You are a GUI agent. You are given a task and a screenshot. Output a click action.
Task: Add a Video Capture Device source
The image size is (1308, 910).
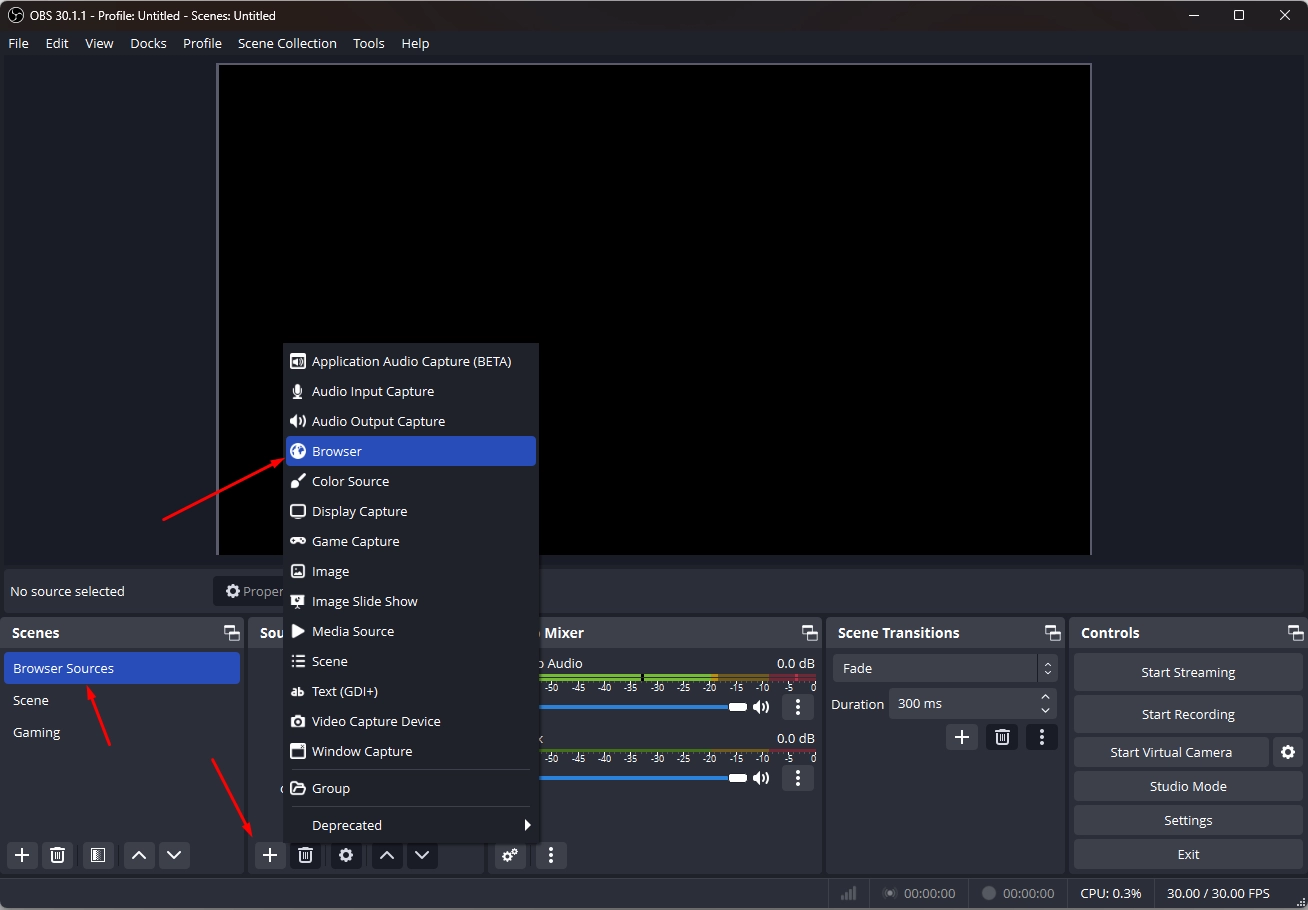pyautogui.click(x=411, y=721)
